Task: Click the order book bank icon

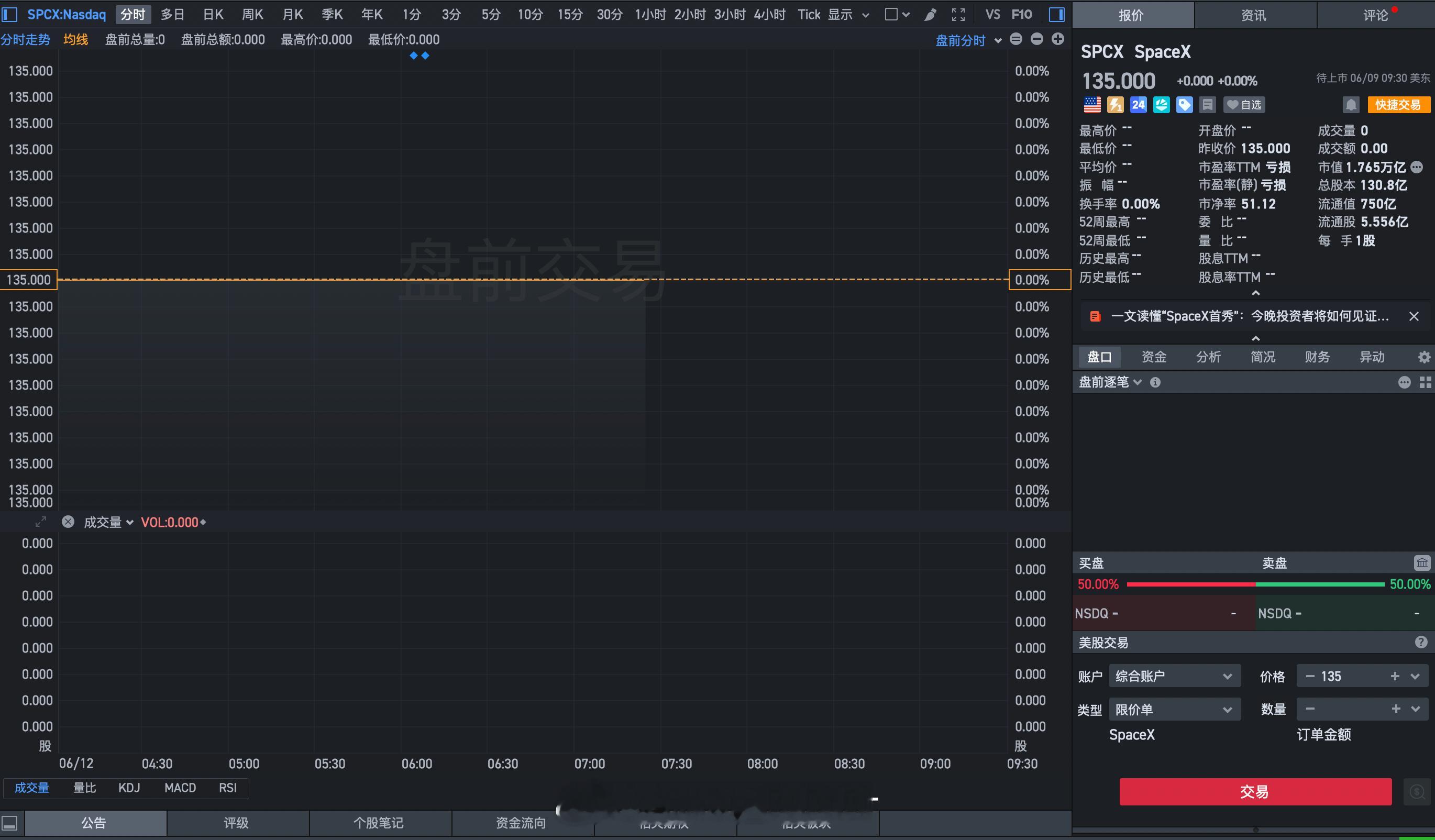Action: pyautogui.click(x=1422, y=562)
